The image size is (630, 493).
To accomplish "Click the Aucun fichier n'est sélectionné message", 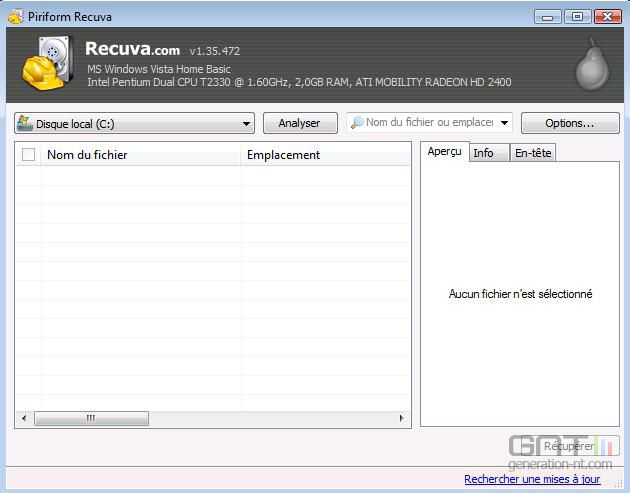I will pos(520,294).
